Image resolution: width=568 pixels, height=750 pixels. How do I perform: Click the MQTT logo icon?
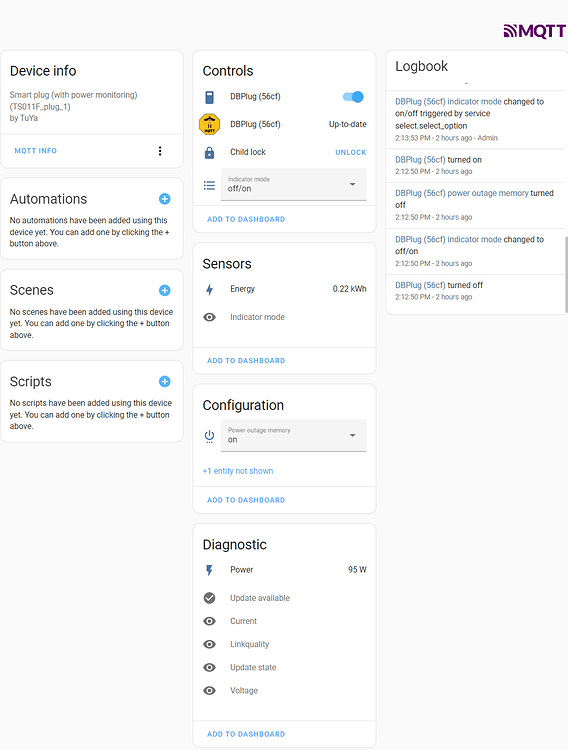click(x=535, y=32)
